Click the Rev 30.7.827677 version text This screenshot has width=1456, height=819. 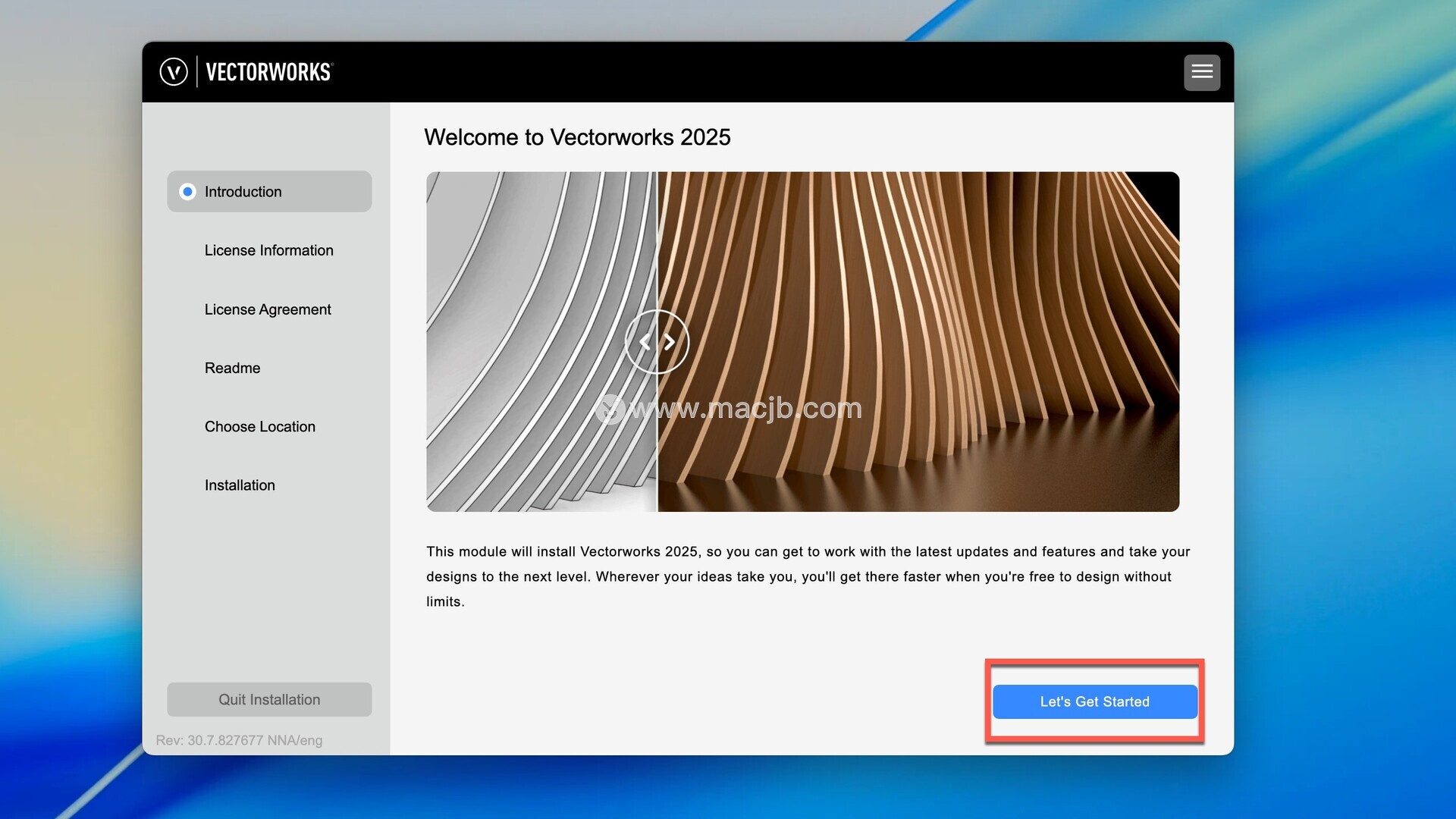coord(239,740)
